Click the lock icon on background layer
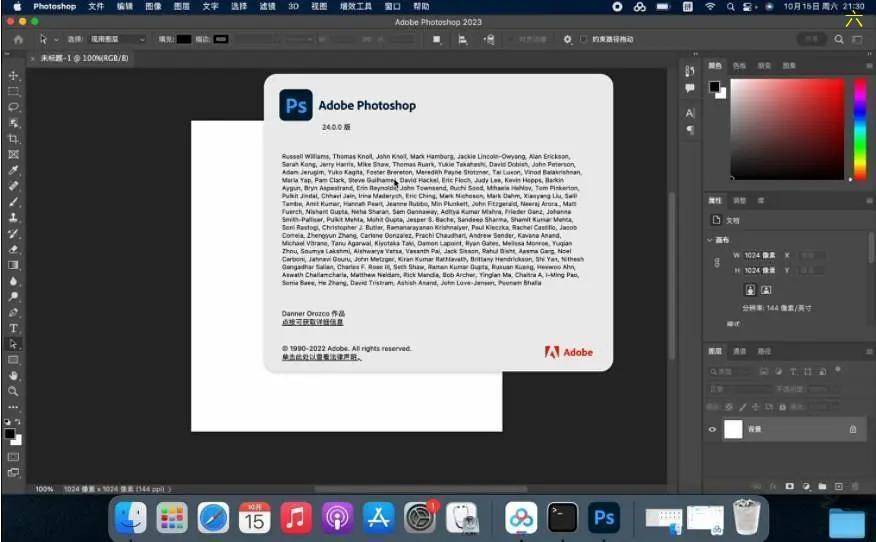876x542 pixels. coord(853,429)
